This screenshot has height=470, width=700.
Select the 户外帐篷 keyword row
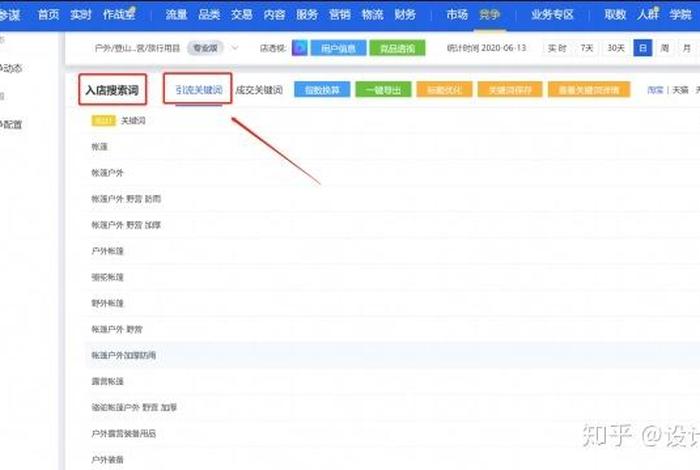point(107,251)
